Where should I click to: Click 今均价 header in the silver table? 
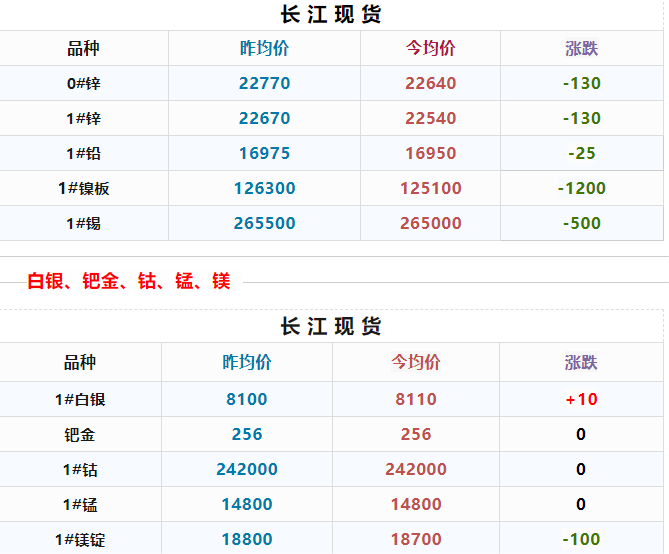(415, 363)
